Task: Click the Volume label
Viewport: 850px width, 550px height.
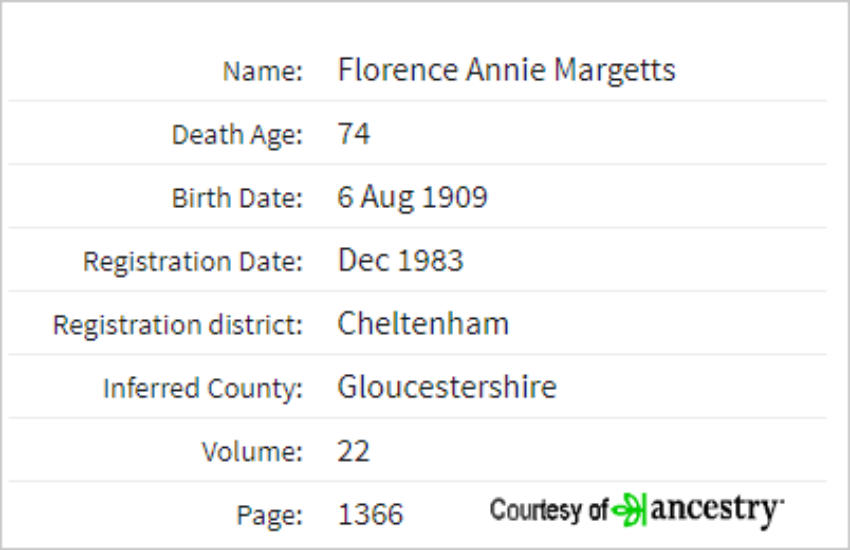Action: 252,451
